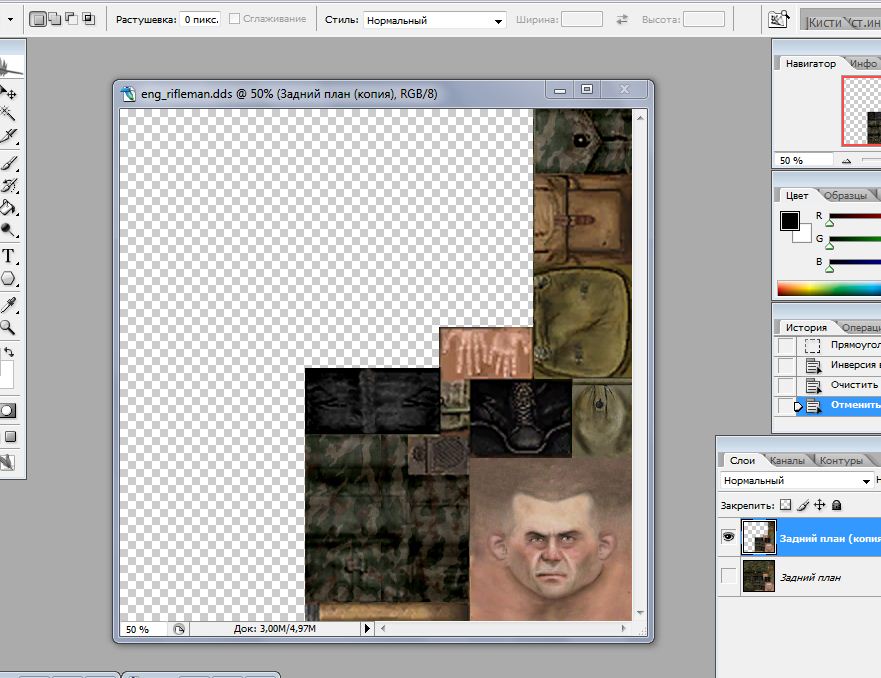The width and height of the screenshot is (881, 678).
Task: Lock layer position
Action: 820,505
